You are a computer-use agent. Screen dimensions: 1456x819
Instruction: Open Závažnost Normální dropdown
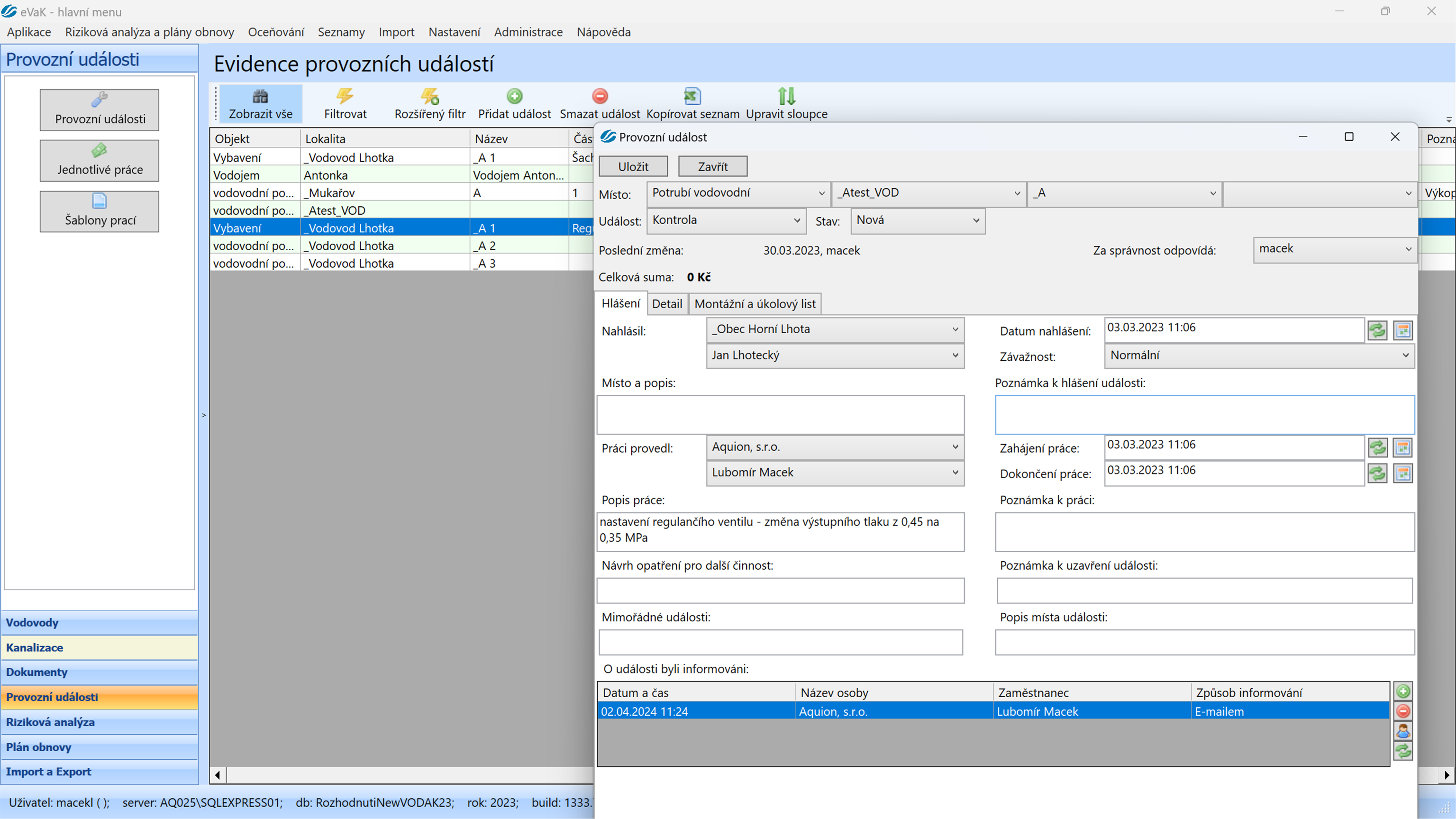coord(1259,355)
